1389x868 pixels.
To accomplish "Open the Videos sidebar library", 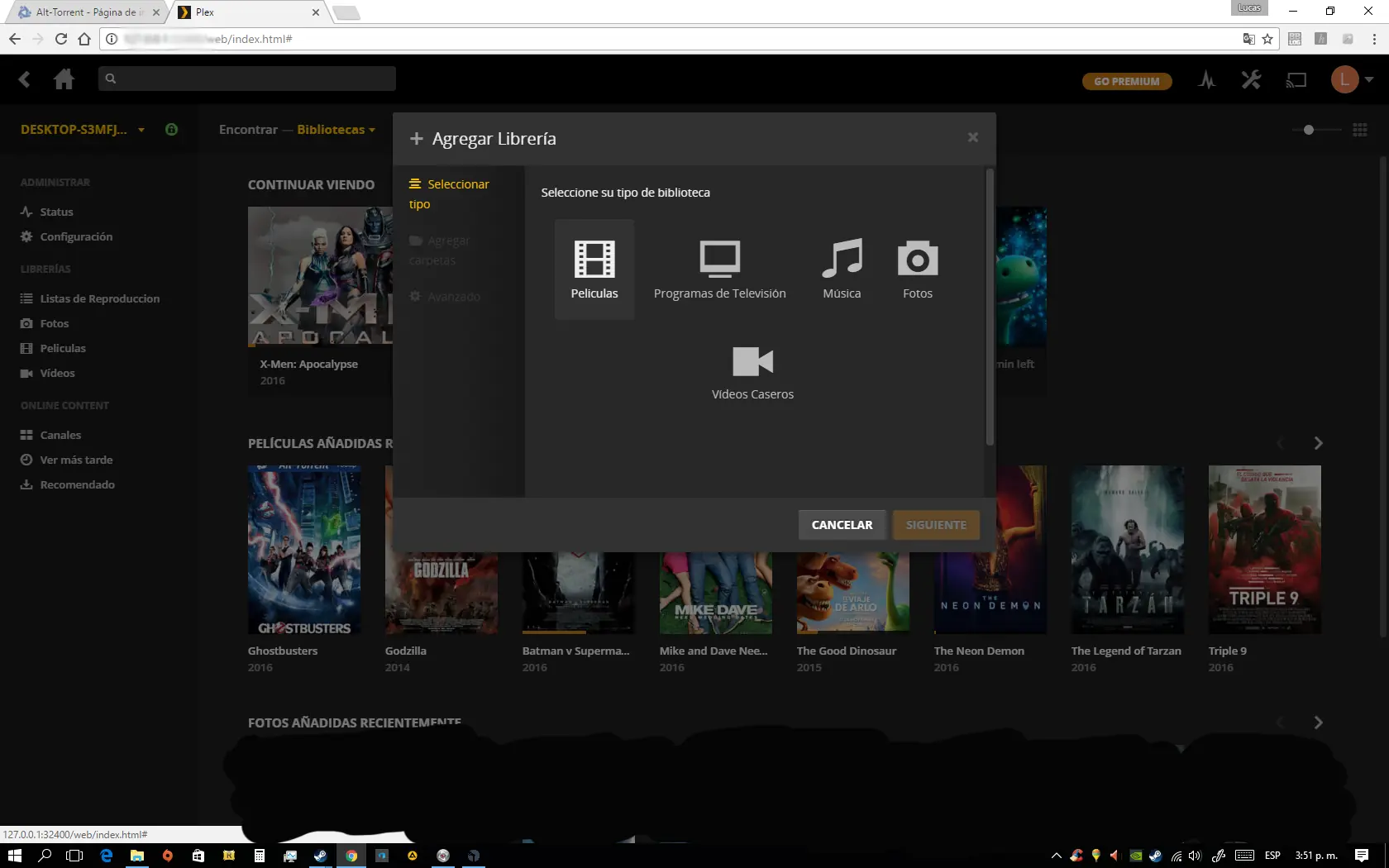I will tap(47, 373).
